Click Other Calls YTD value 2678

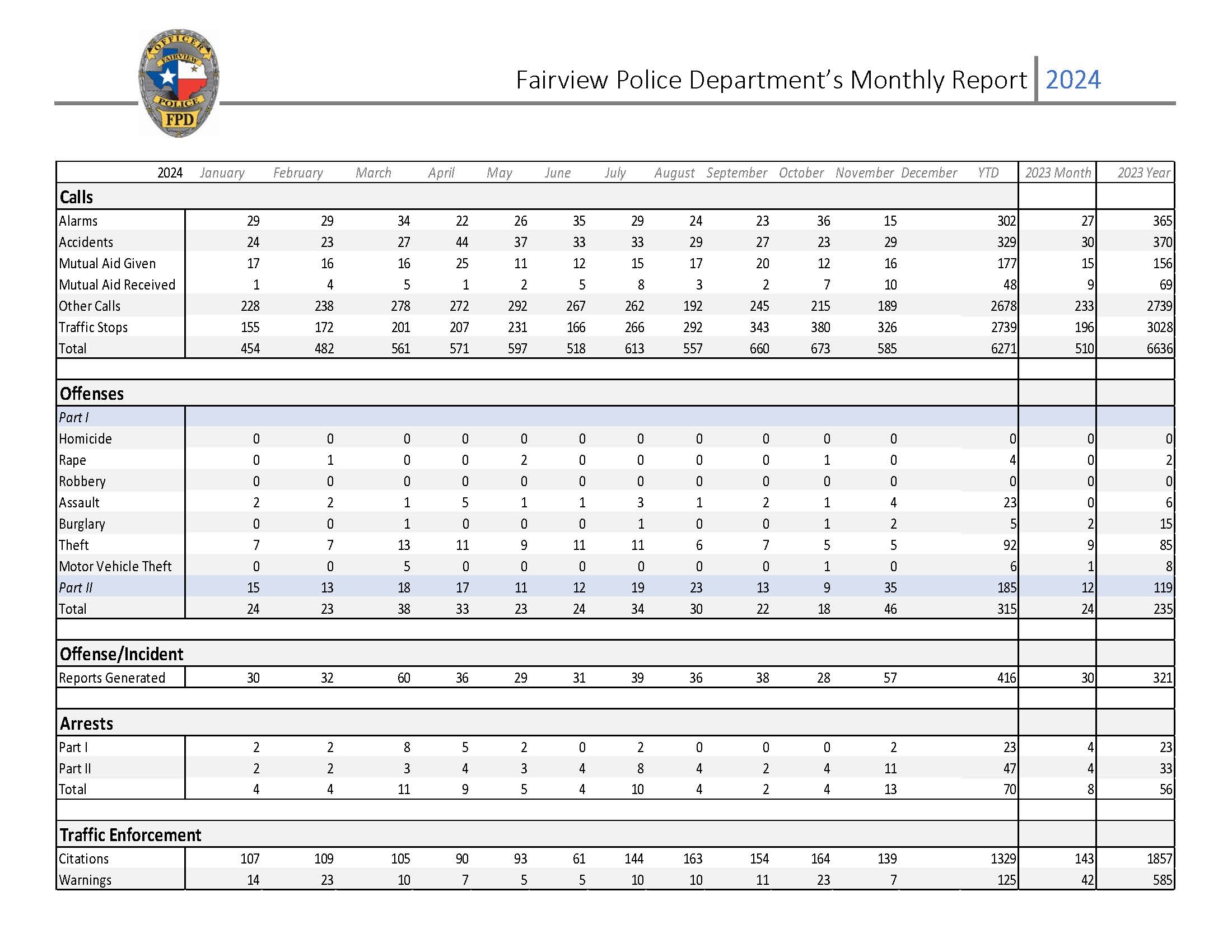point(1004,306)
